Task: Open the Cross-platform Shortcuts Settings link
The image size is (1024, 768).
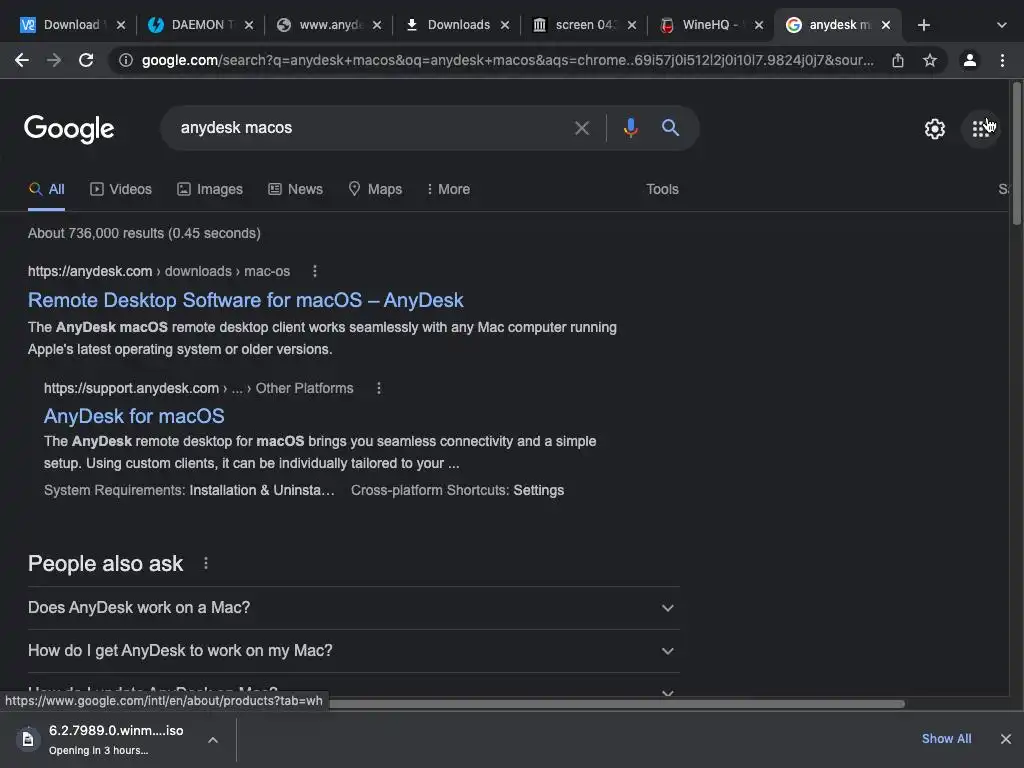Action: (x=539, y=490)
